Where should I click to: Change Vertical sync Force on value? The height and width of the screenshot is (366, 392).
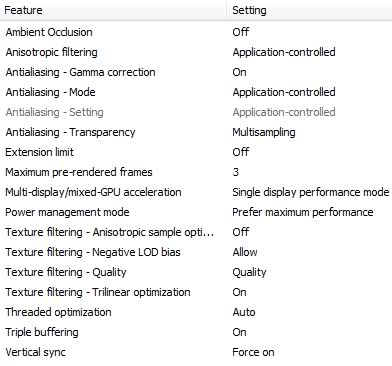click(253, 352)
